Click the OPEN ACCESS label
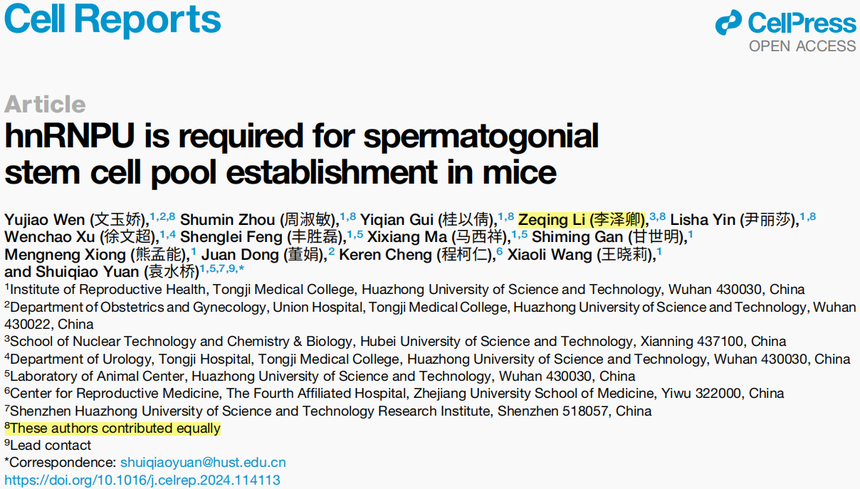 [x=802, y=47]
